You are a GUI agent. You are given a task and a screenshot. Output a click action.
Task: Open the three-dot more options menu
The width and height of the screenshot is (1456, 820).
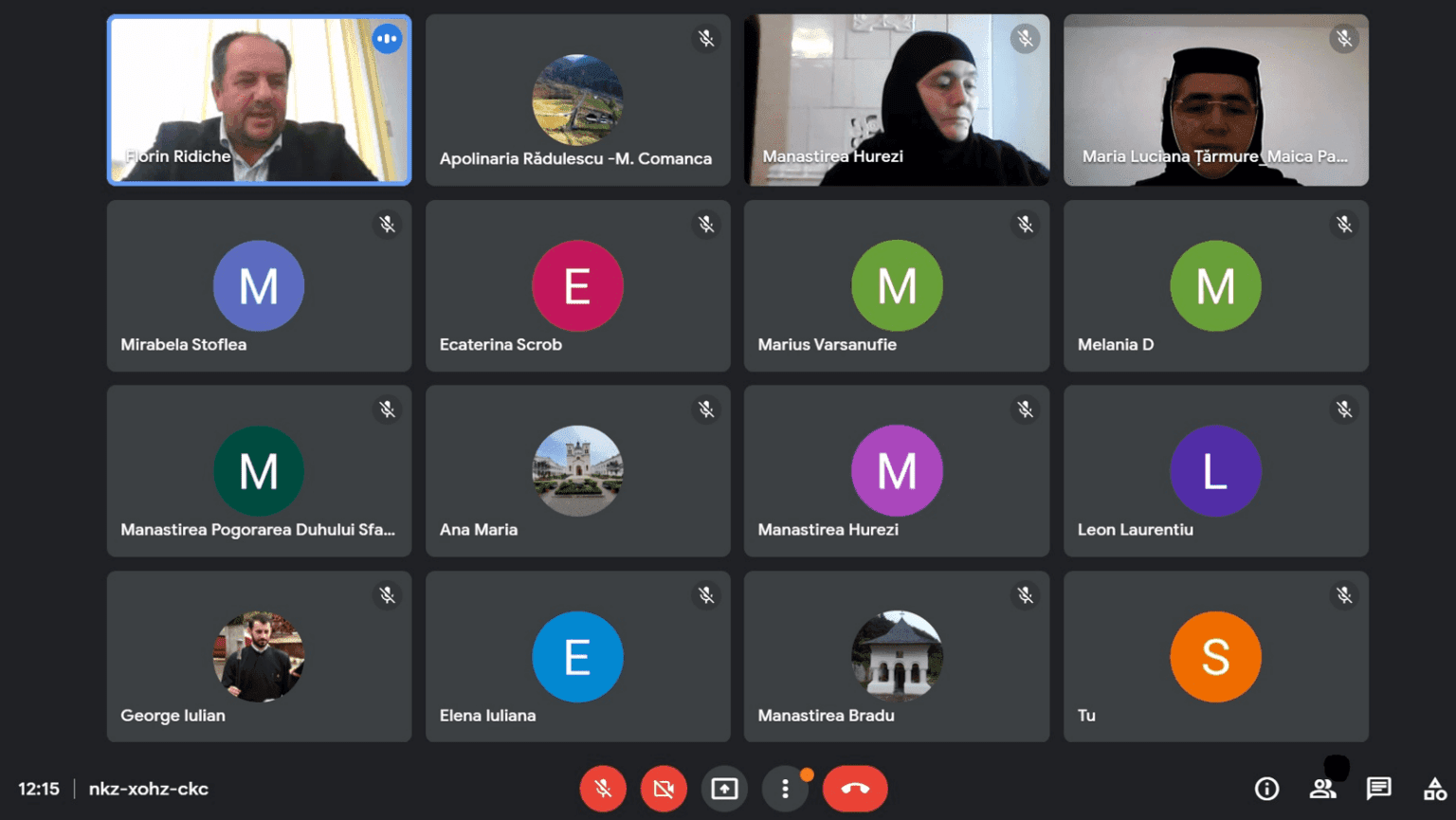785,789
